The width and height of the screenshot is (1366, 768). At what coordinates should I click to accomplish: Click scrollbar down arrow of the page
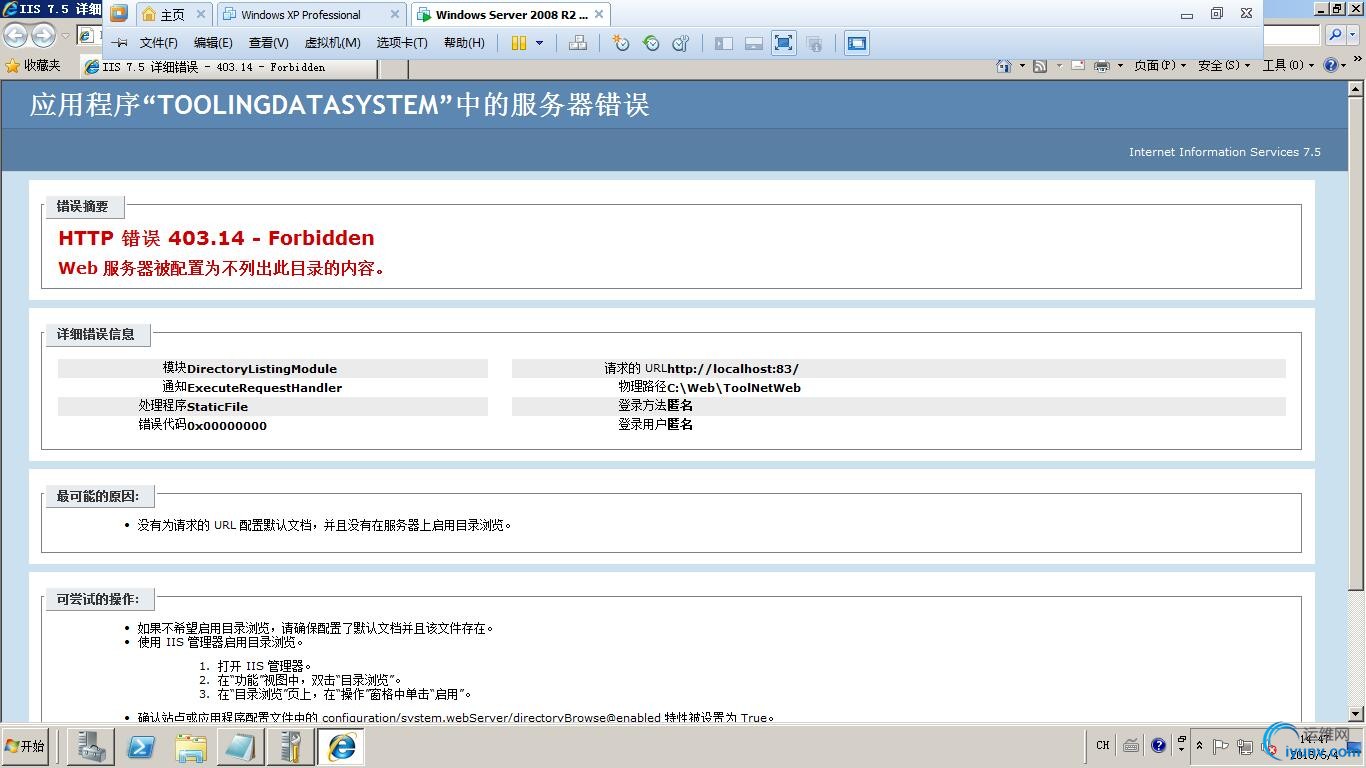click(1356, 714)
